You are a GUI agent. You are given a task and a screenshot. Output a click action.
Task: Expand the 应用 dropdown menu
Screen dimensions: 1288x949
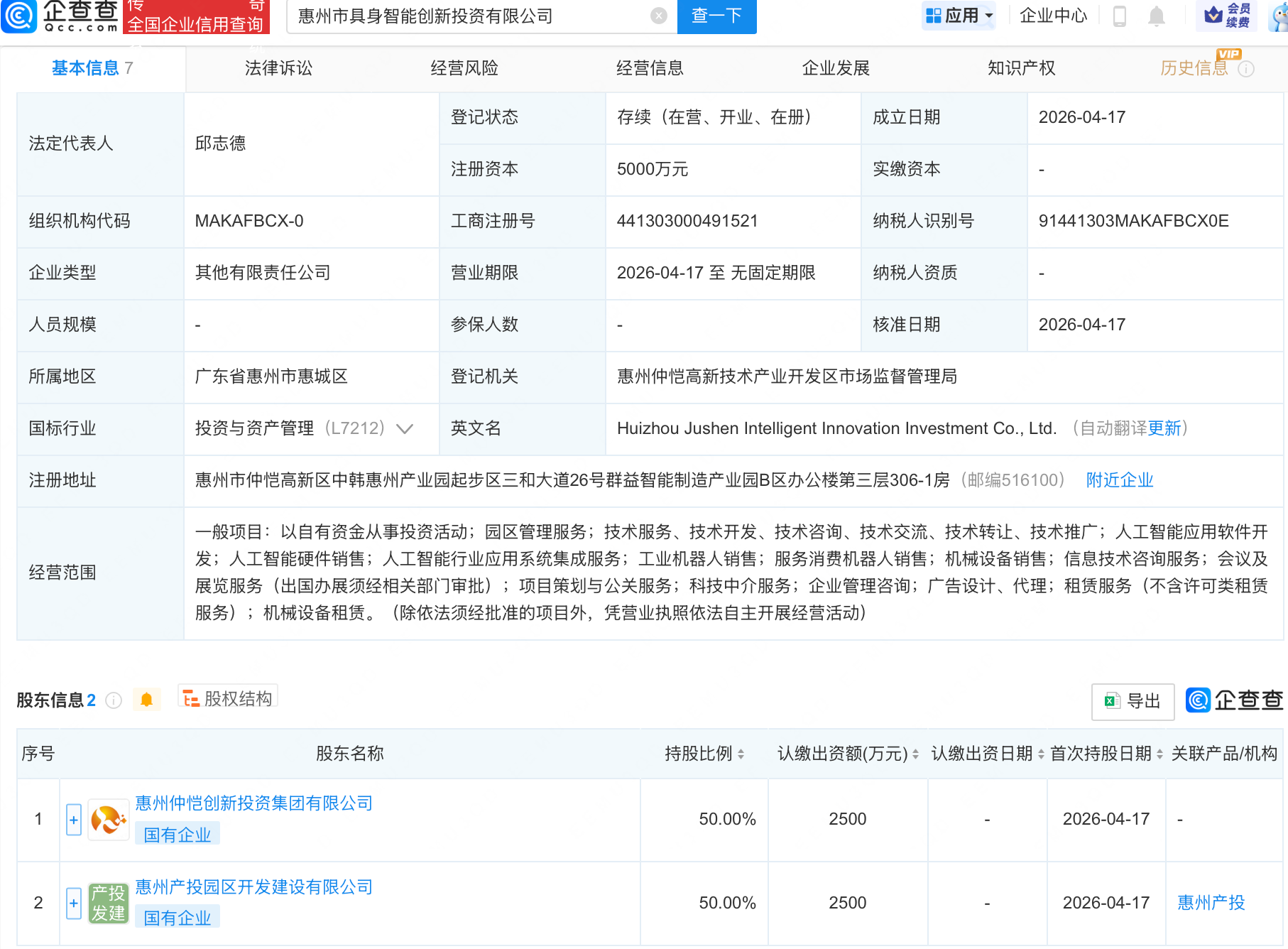coord(960,16)
